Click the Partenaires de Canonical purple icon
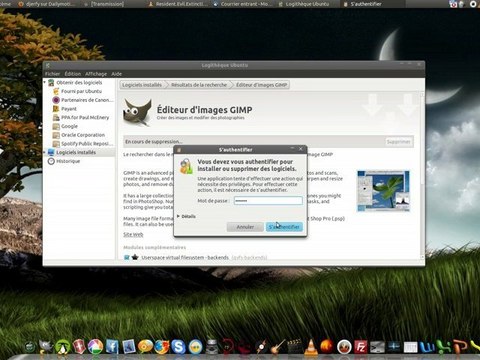The height and width of the screenshot is (360, 480). click(x=56, y=100)
